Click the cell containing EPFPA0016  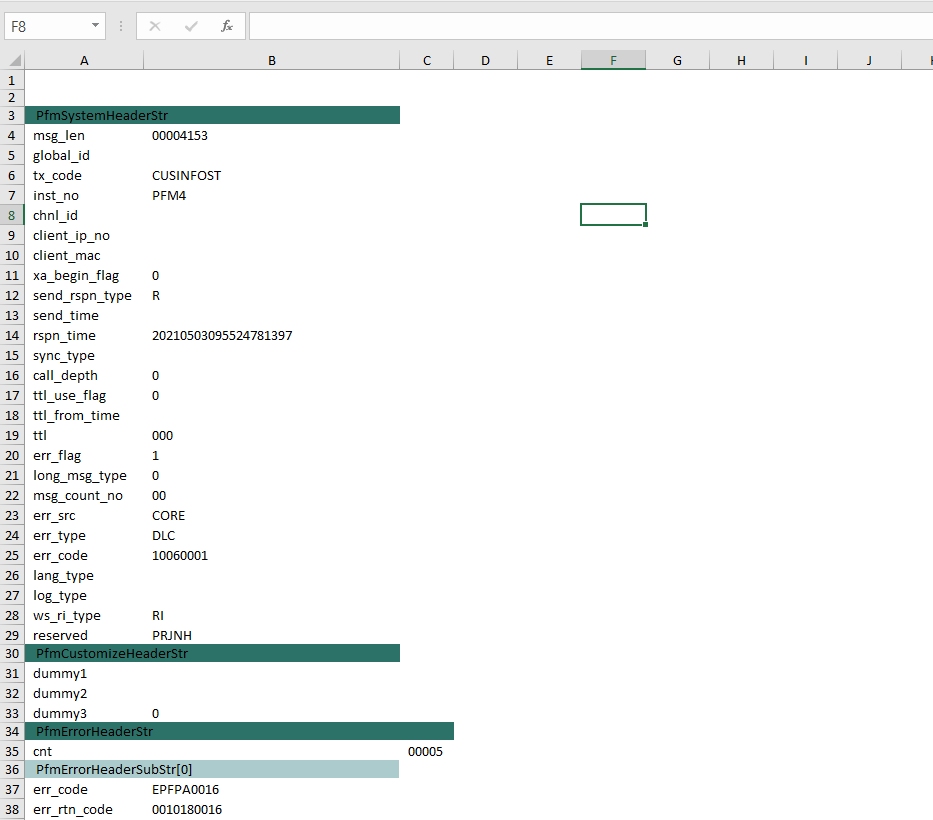[186, 790]
